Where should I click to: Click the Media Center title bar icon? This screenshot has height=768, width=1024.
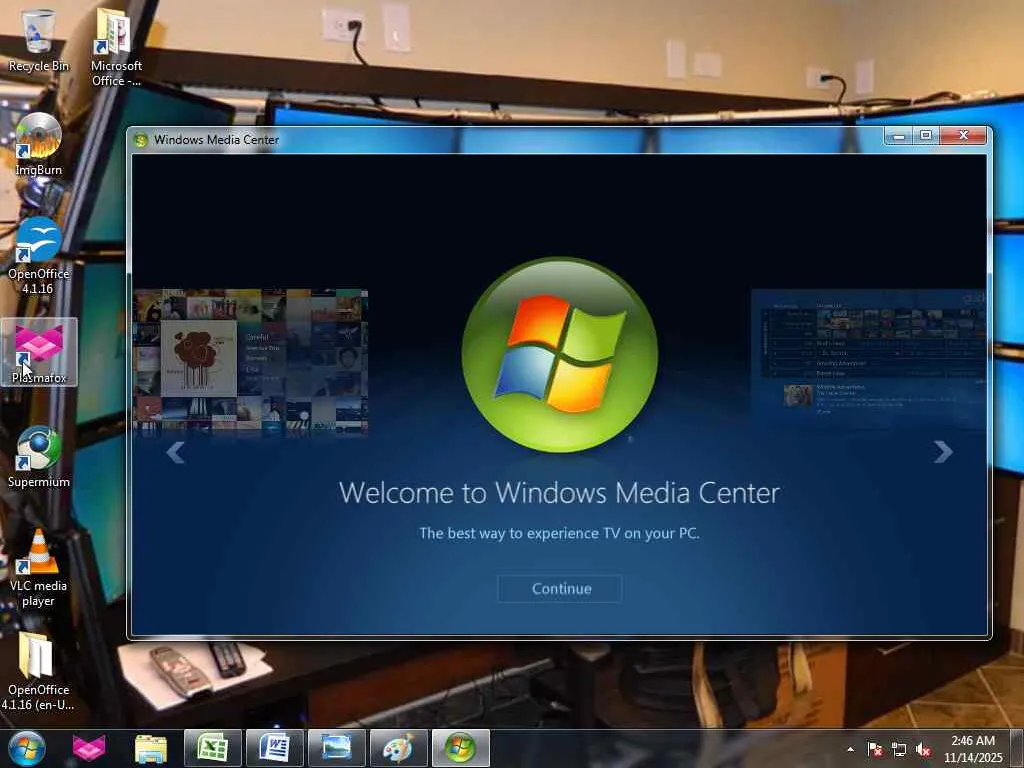pos(140,140)
